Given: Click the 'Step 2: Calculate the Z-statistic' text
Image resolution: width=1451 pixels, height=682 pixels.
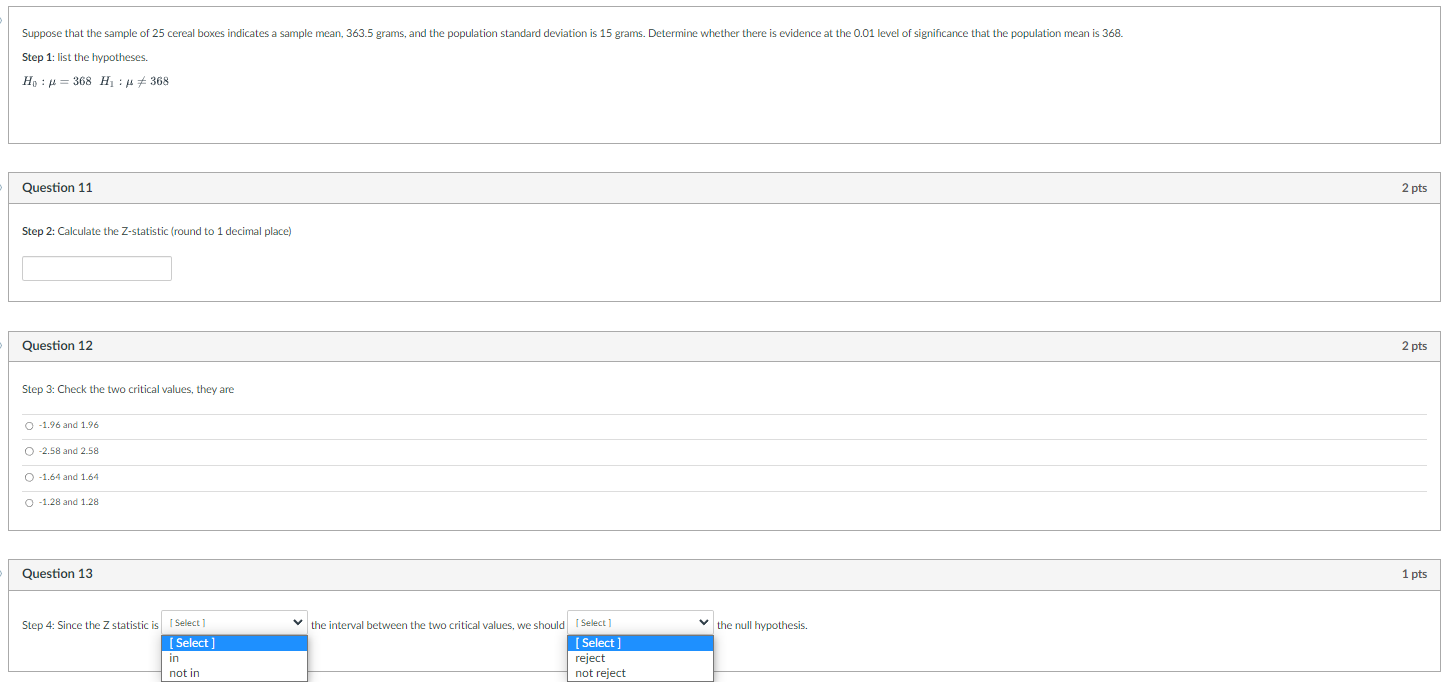Looking at the screenshot, I should click(x=157, y=231).
